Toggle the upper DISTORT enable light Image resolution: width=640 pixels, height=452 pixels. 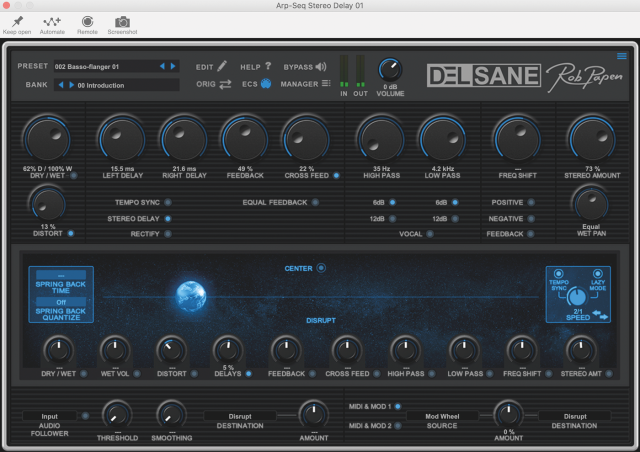71,233
